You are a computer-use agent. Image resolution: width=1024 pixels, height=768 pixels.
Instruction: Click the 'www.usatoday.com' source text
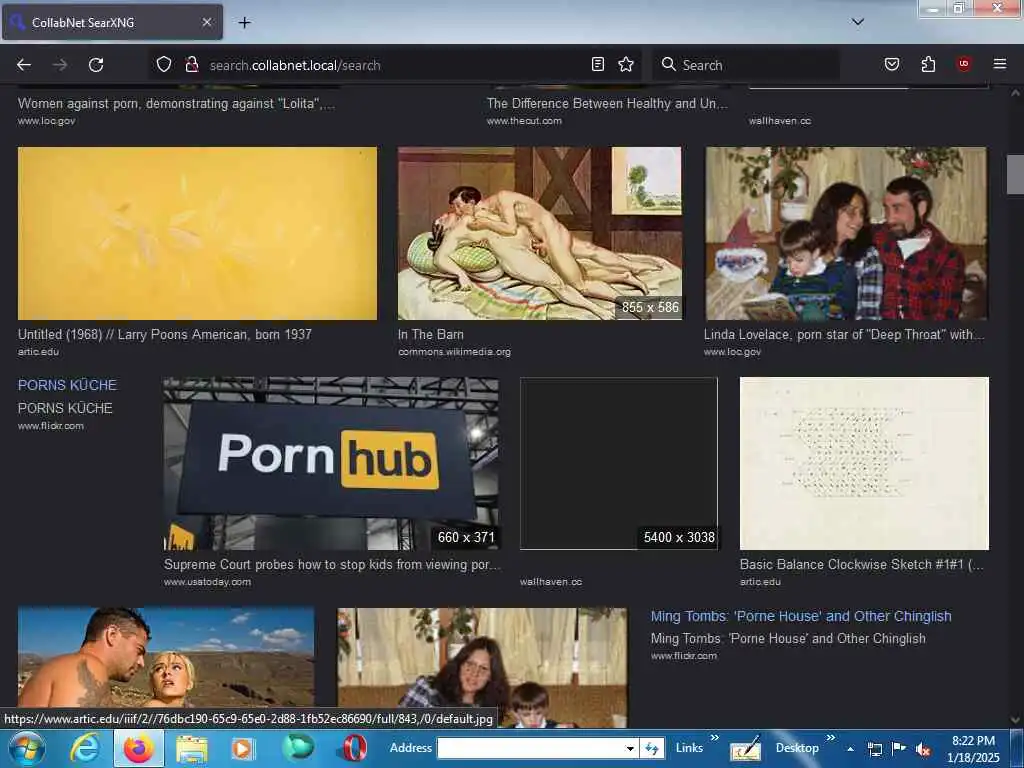click(208, 582)
